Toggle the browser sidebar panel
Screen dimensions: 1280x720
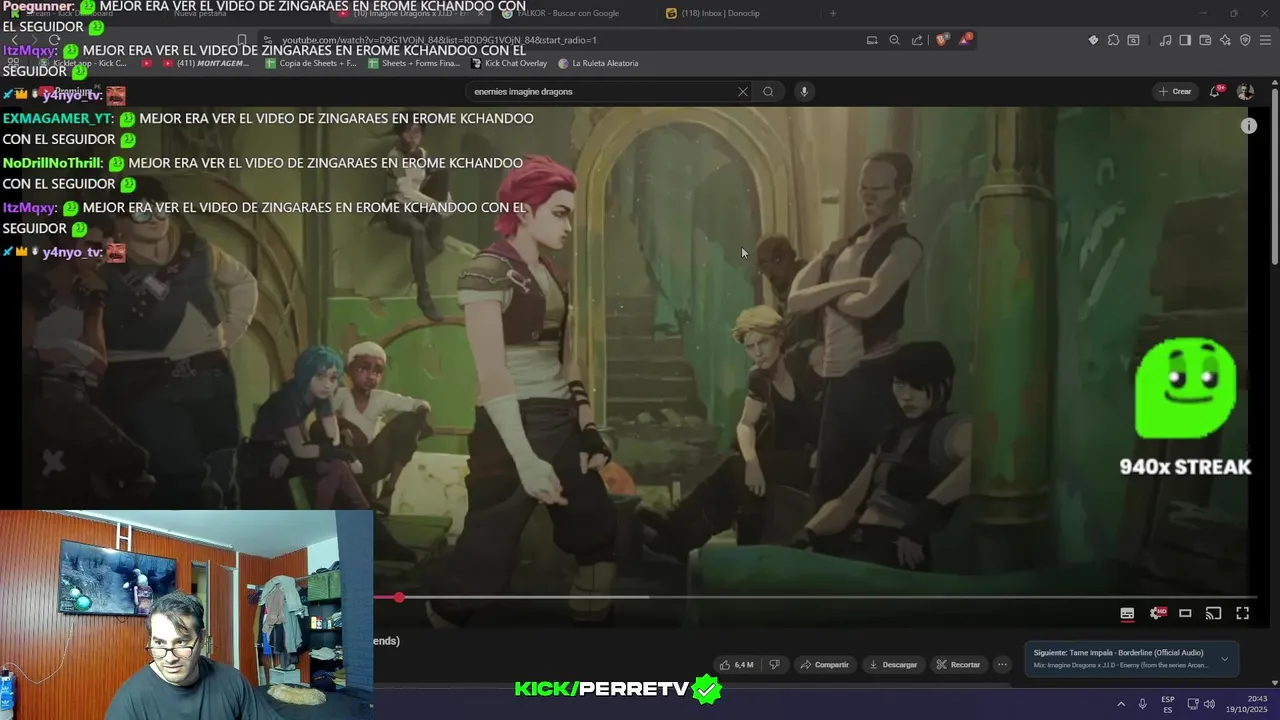coord(1185,40)
